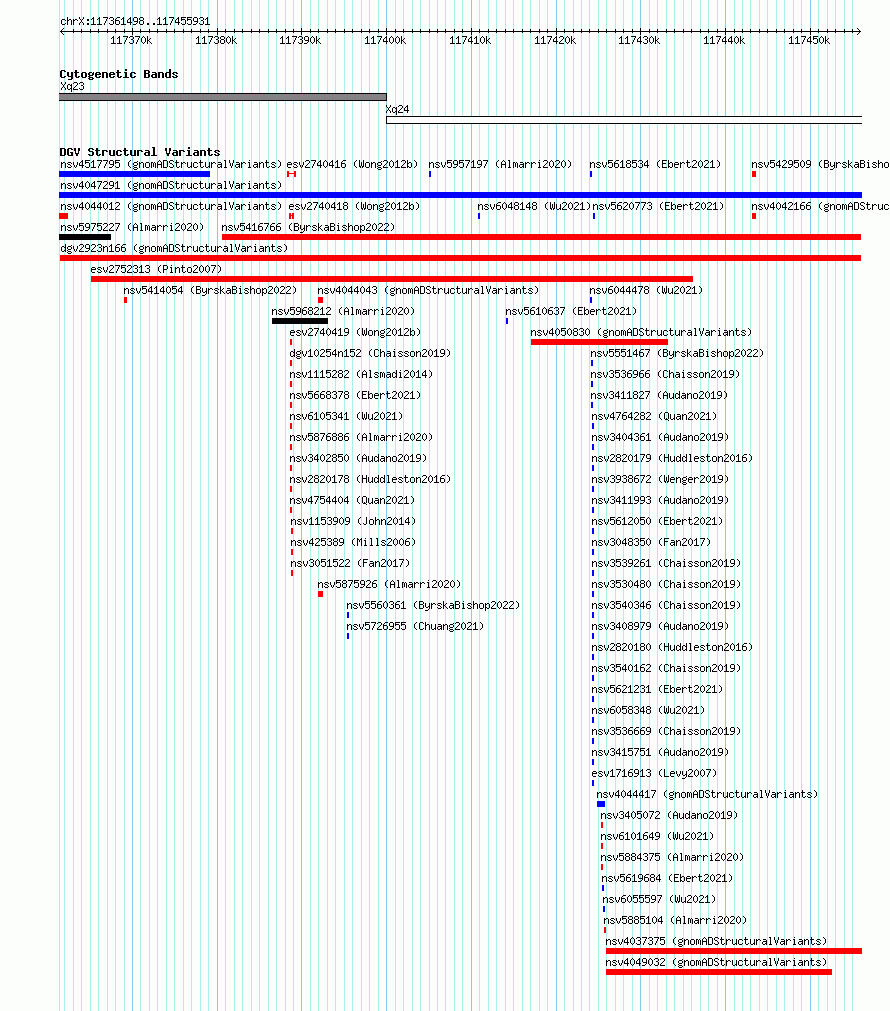This screenshot has height=1011, width=890.
Task: Click nsv3405072 (Audano2019) label
Action: (669, 815)
